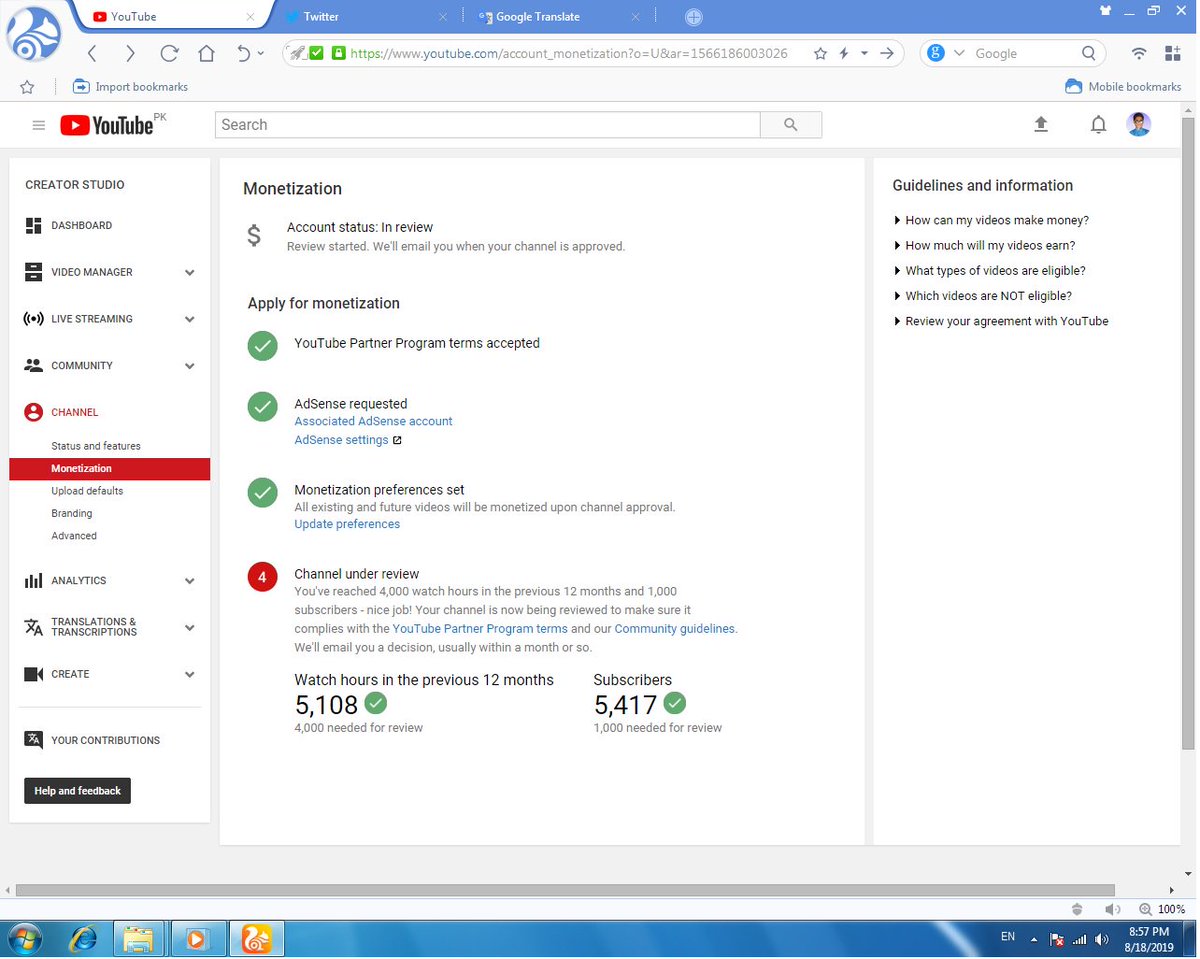Click the lightning speed mode icon
1200x959 pixels.
tap(844, 54)
